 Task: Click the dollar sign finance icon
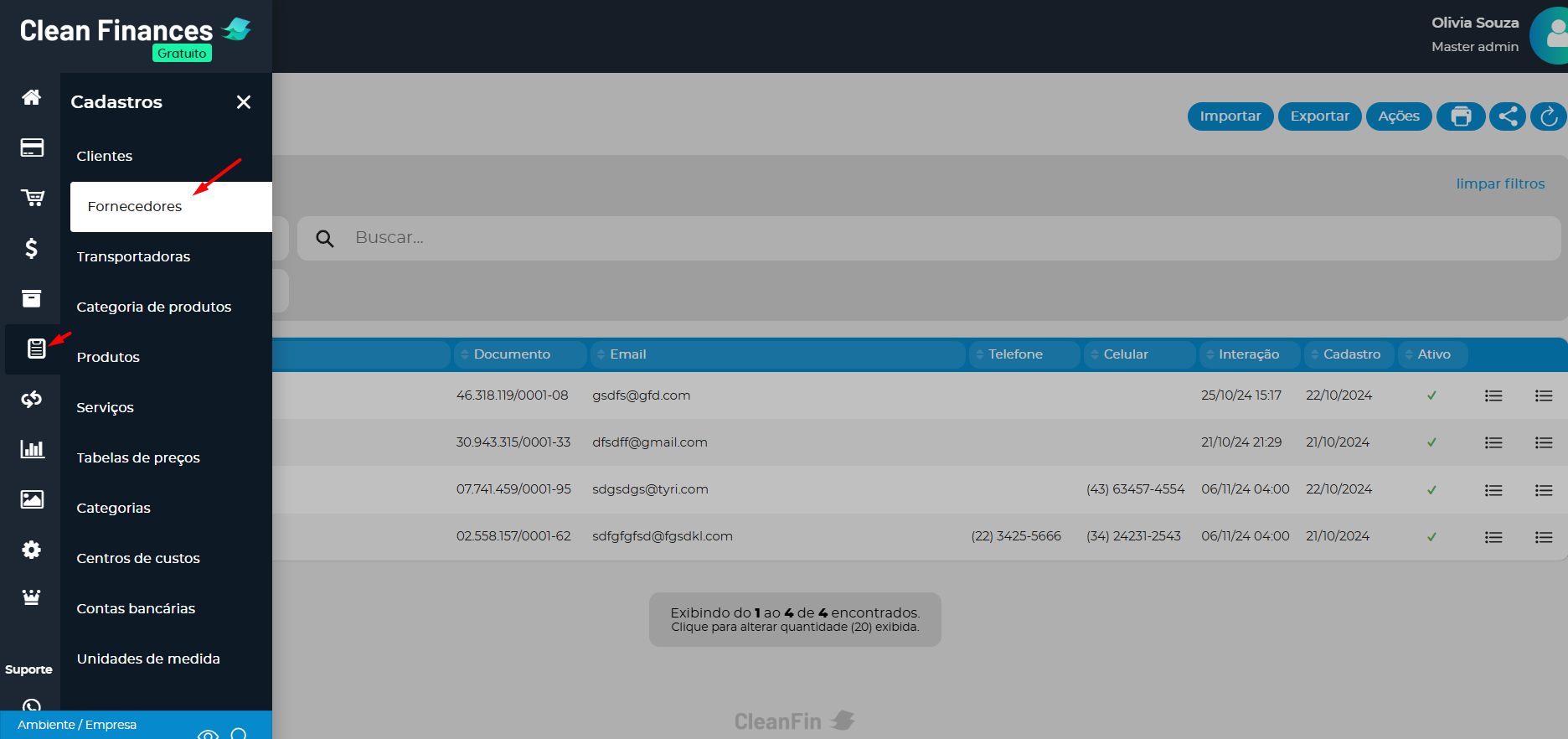pos(31,248)
